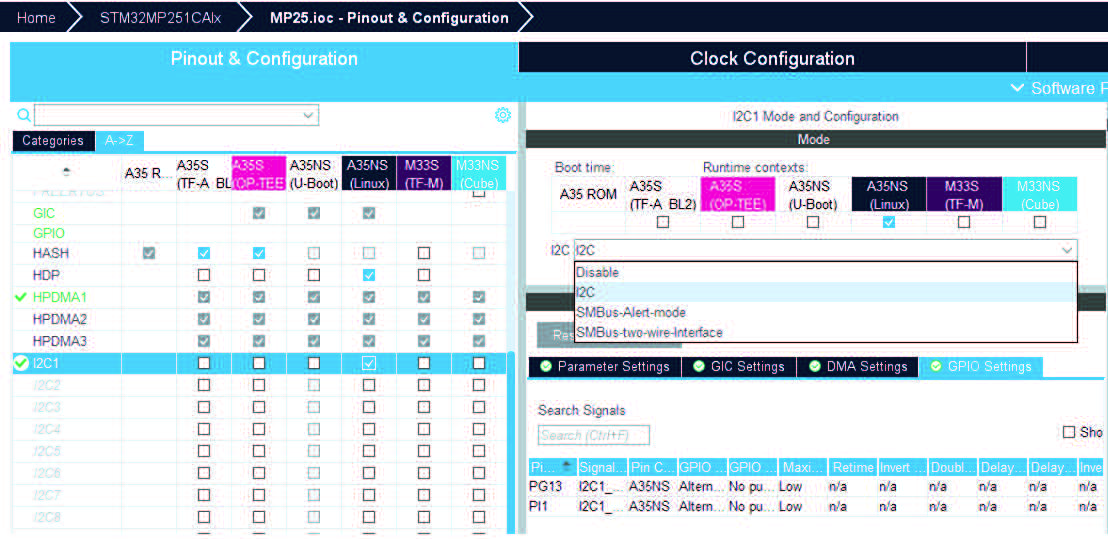Toggle A35S (TF-A BL2) boot checkbox in Mode

(x=663, y=222)
